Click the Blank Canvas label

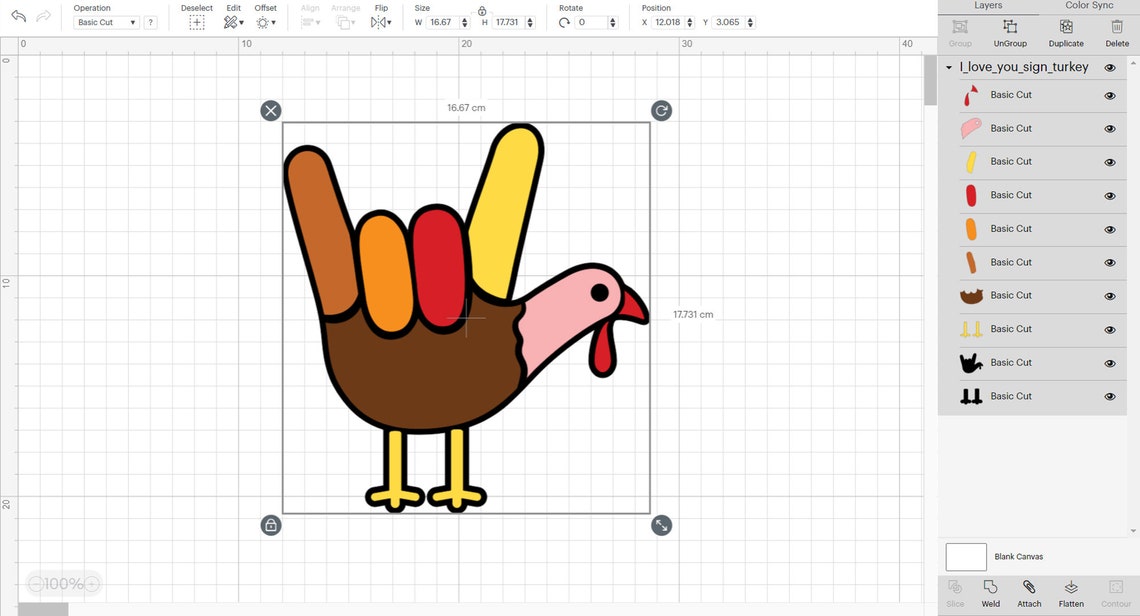click(1017, 557)
